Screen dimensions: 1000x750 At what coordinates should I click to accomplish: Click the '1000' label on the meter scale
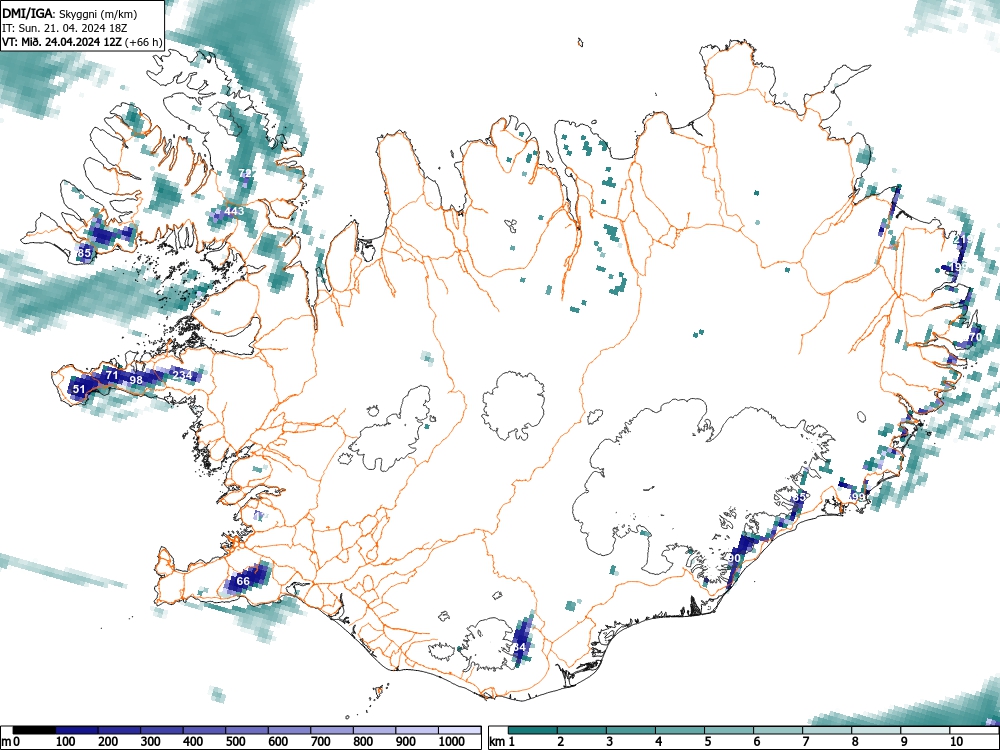point(452,742)
